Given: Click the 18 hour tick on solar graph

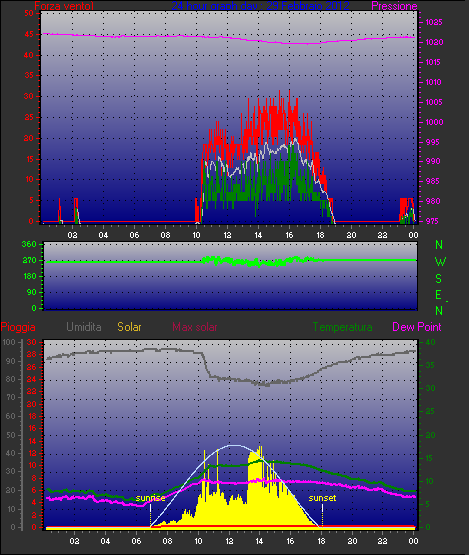Looking at the screenshot, I should pyautogui.click(x=321, y=541).
